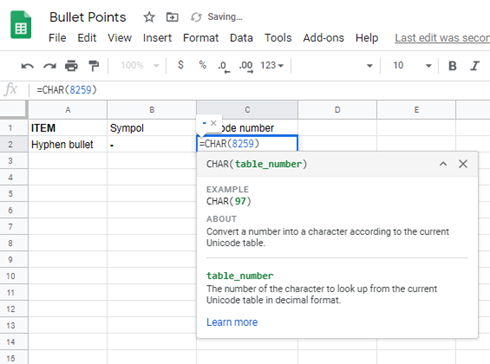Open the View menu

[119, 38]
